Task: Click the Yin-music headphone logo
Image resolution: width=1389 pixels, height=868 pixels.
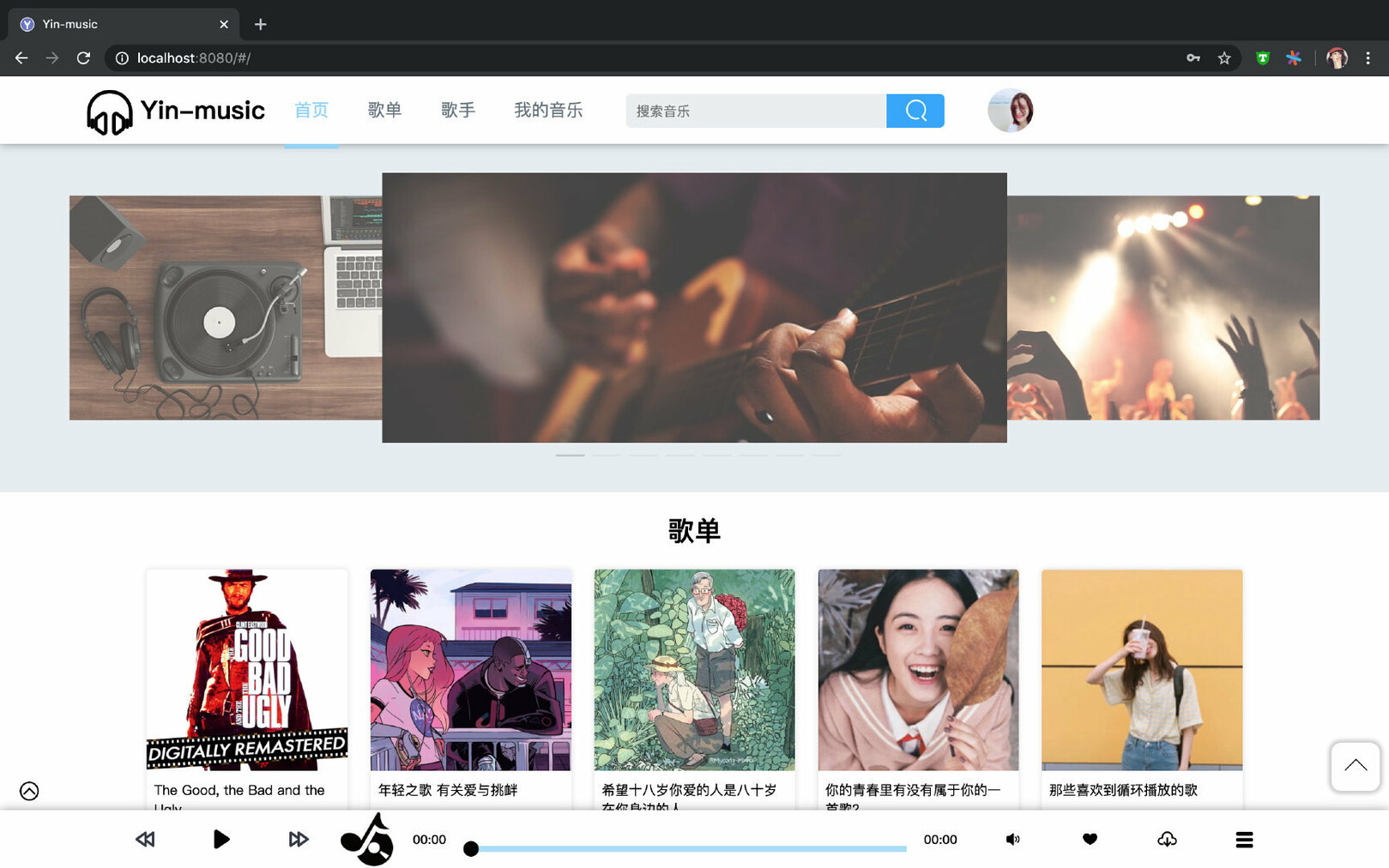Action: click(110, 112)
